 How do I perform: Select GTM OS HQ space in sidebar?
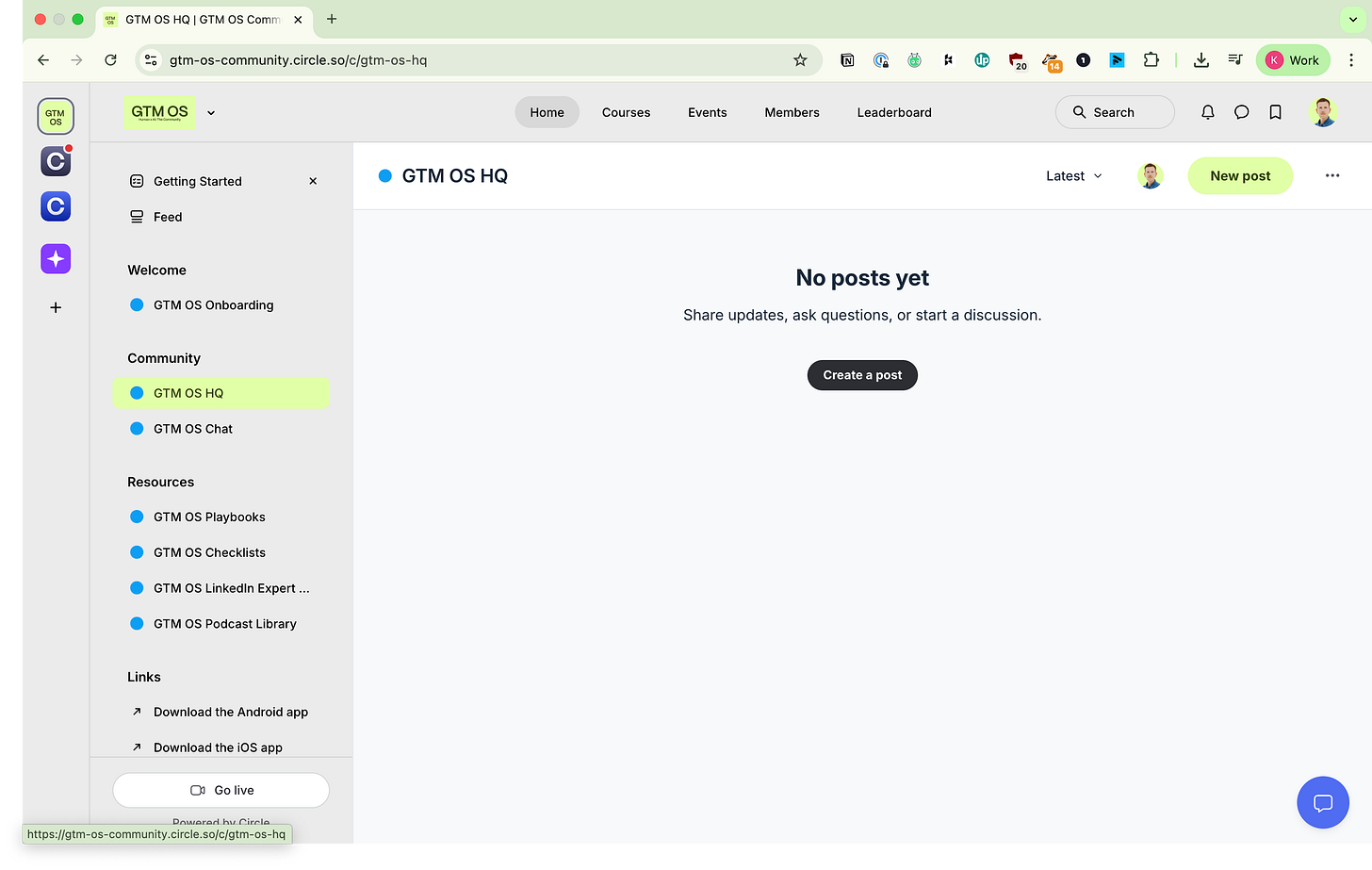point(221,393)
